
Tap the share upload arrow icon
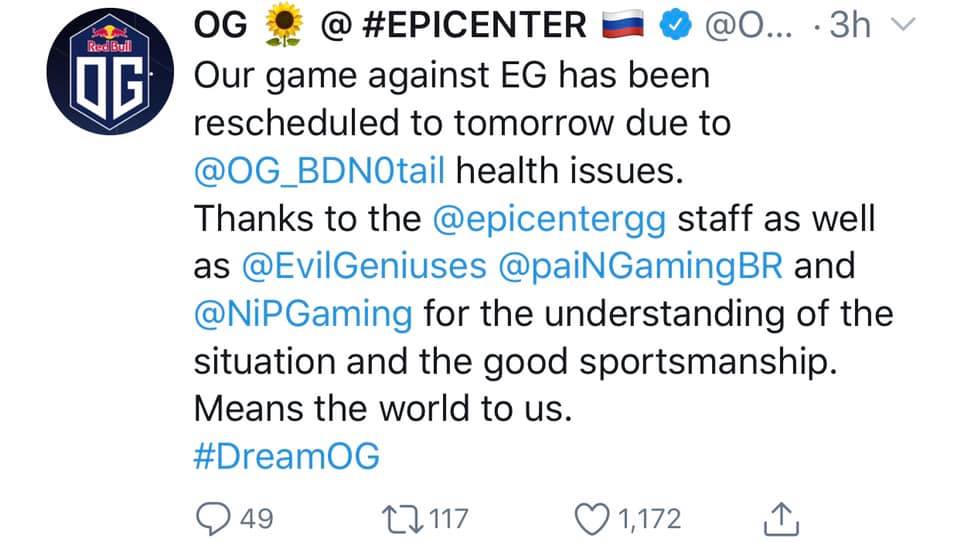pyautogui.click(x=782, y=519)
